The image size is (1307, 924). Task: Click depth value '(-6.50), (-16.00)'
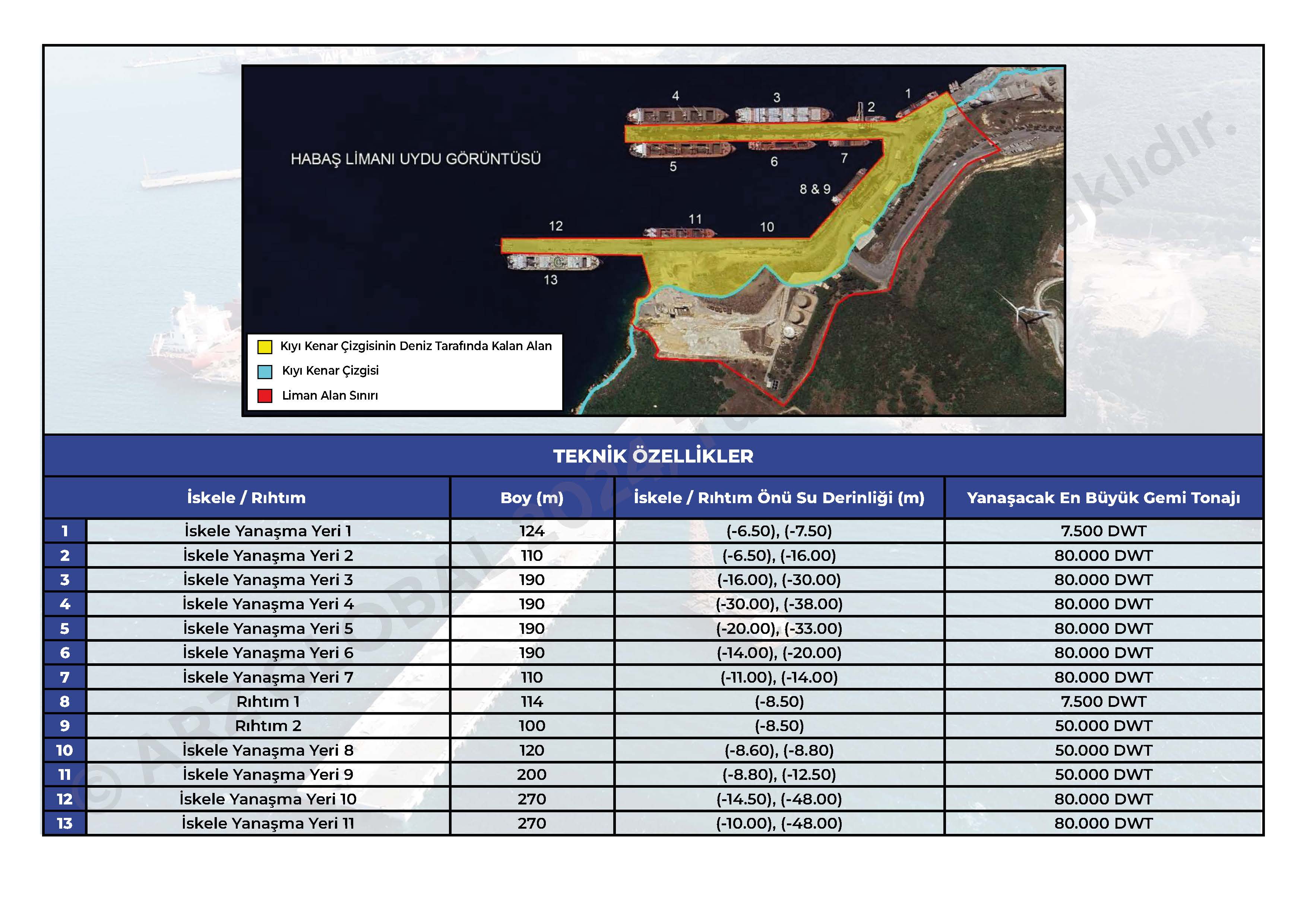(x=779, y=555)
